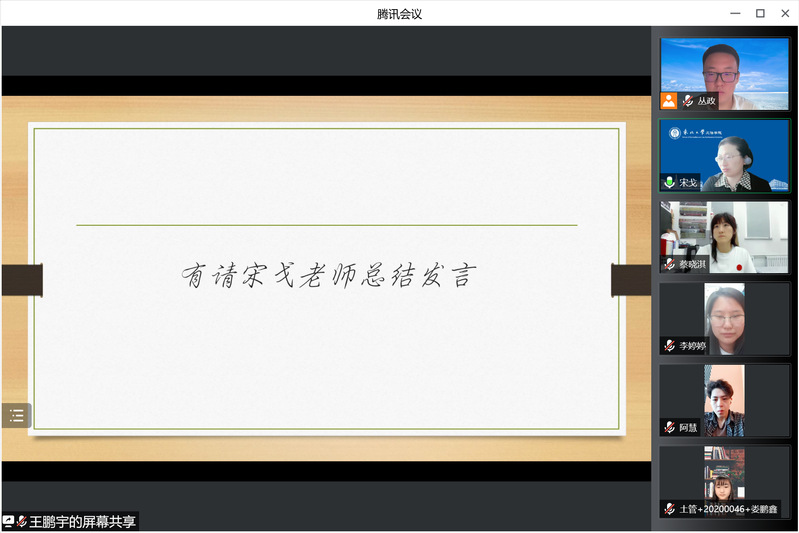
Task: Select 阿慧's video thumbnail
Action: [x=725, y=398]
